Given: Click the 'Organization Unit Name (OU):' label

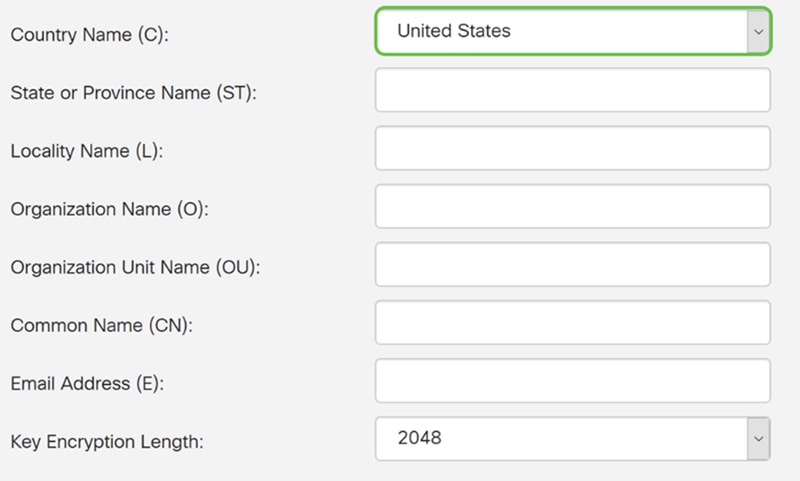Looking at the screenshot, I should click(x=134, y=267).
